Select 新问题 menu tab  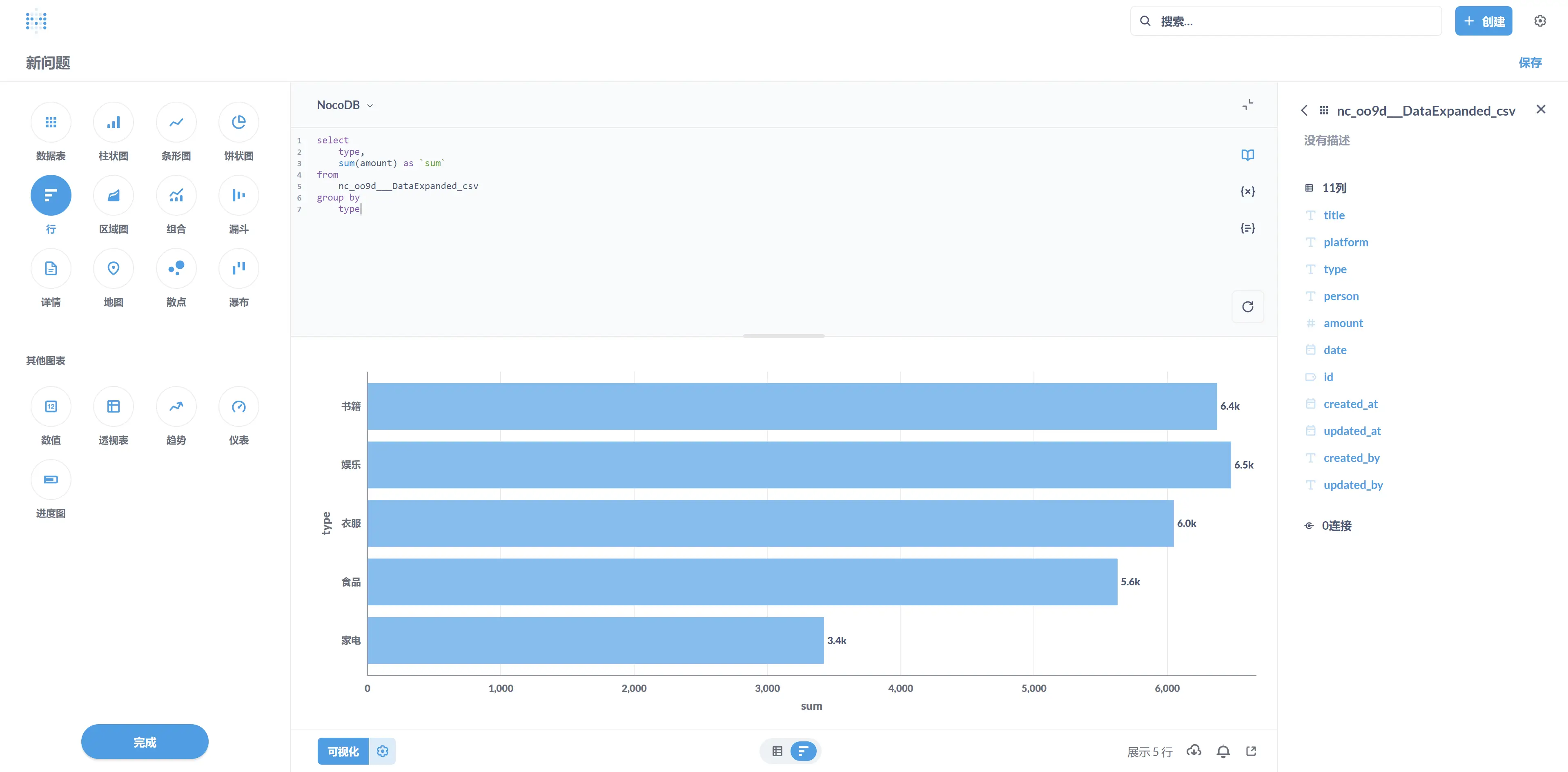(48, 63)
